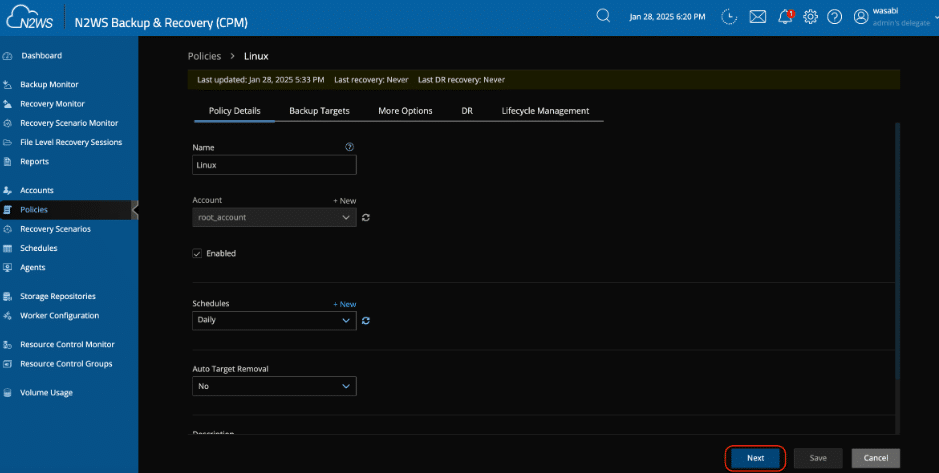Switch to the DR tab
This screenshot has height=473, width=939.
467,111
